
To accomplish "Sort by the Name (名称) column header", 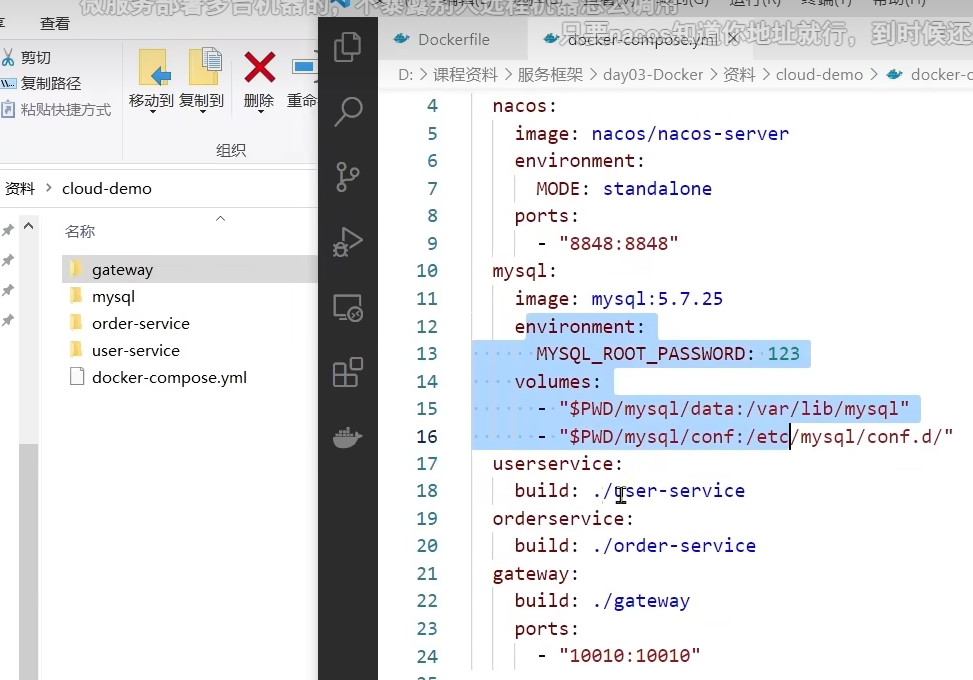I will [80, 231].
